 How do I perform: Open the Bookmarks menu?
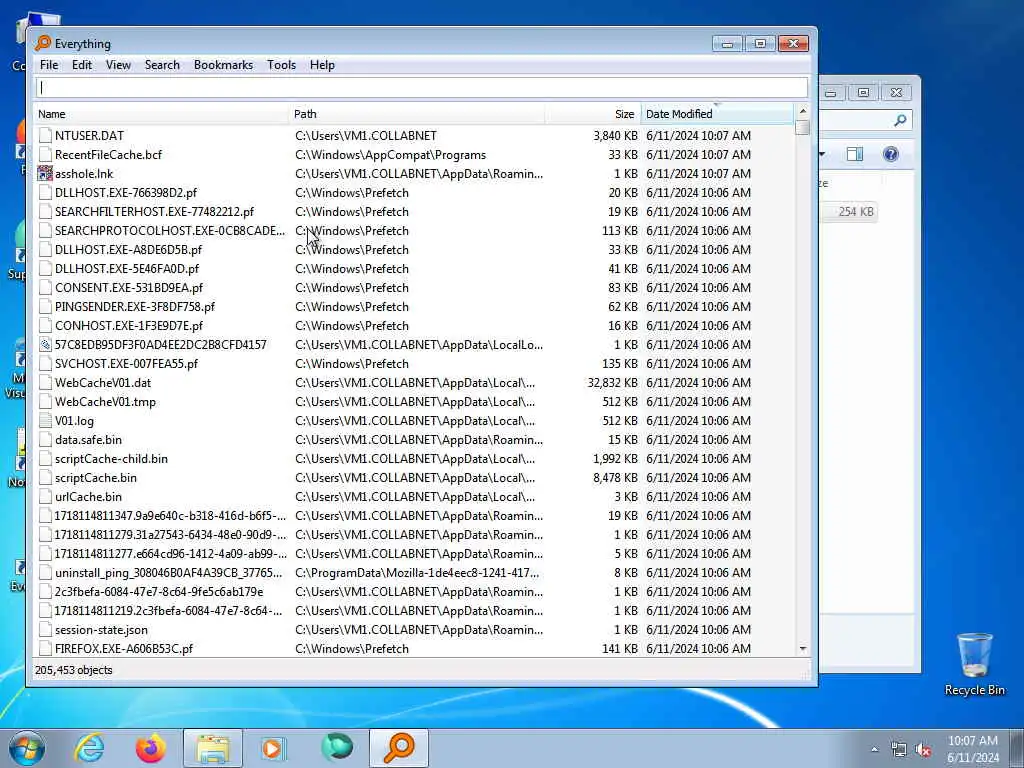point(223,65)
